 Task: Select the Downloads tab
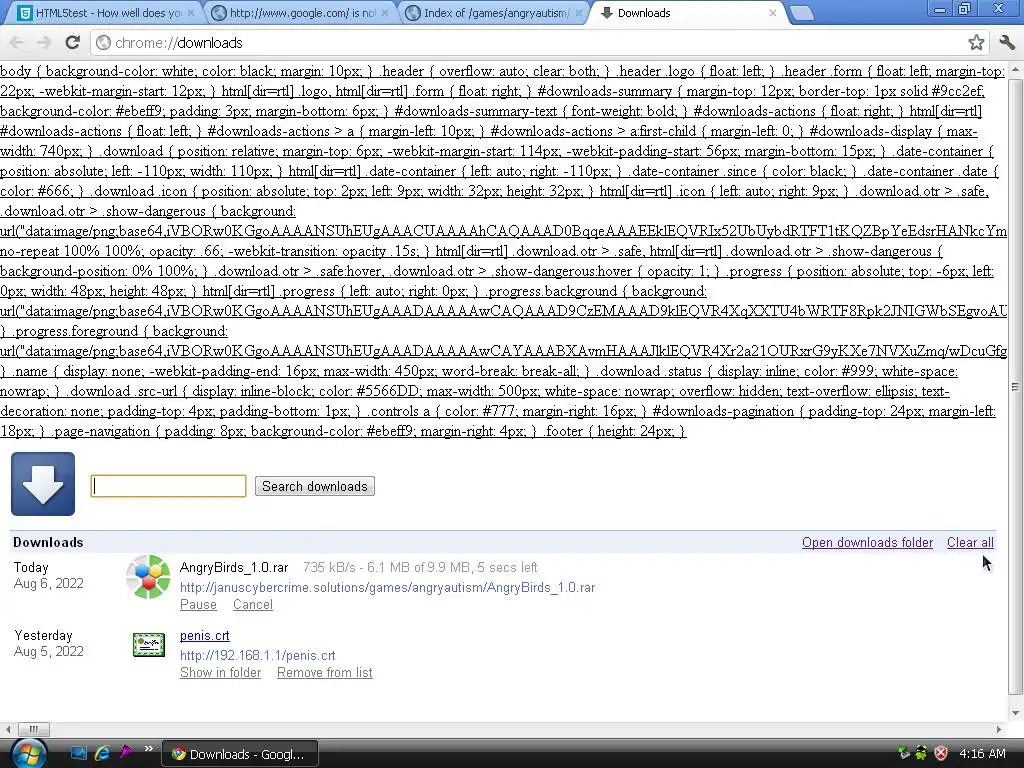point(688,13)
